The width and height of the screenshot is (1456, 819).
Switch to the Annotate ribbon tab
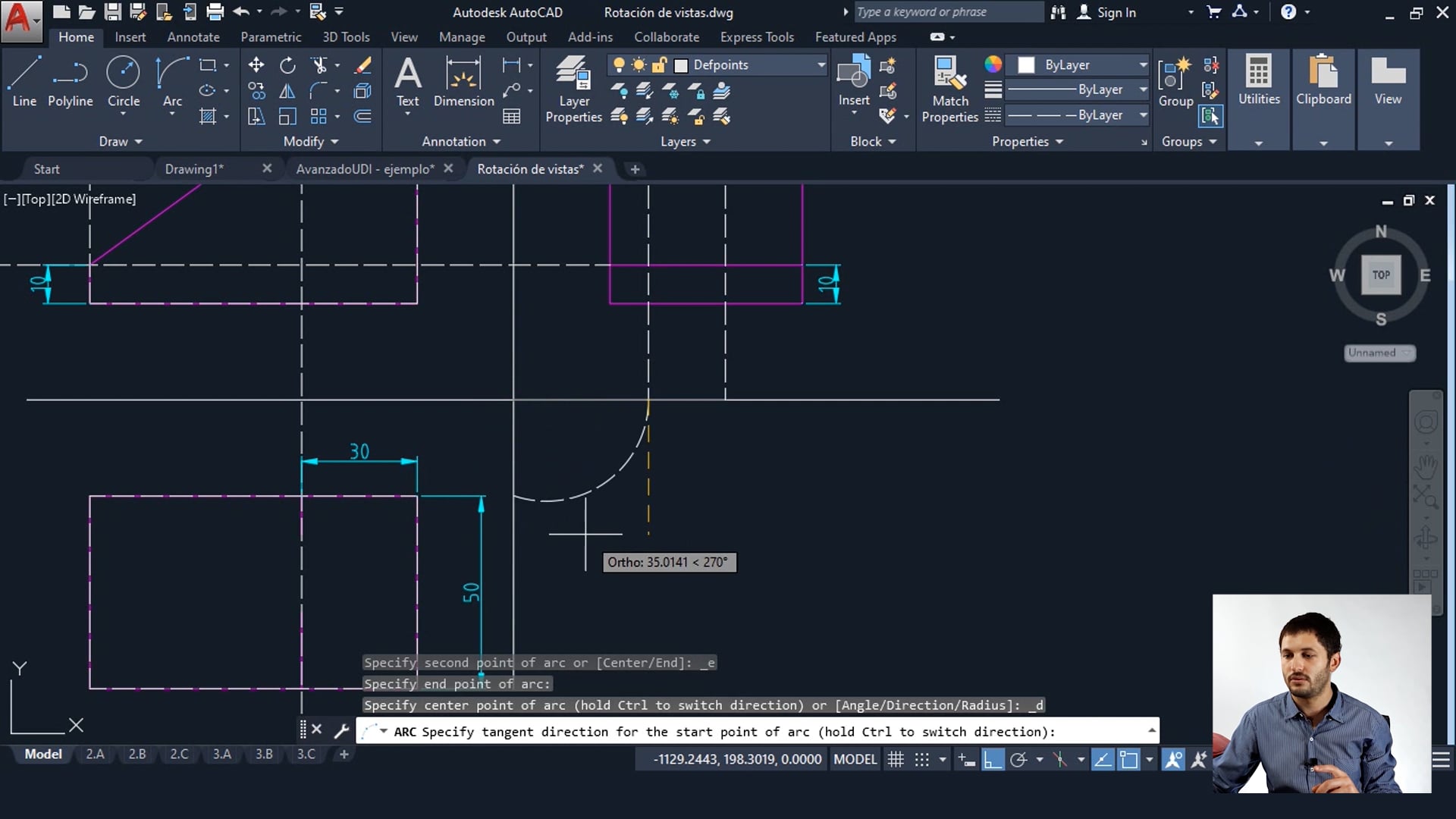pos(193,36)
